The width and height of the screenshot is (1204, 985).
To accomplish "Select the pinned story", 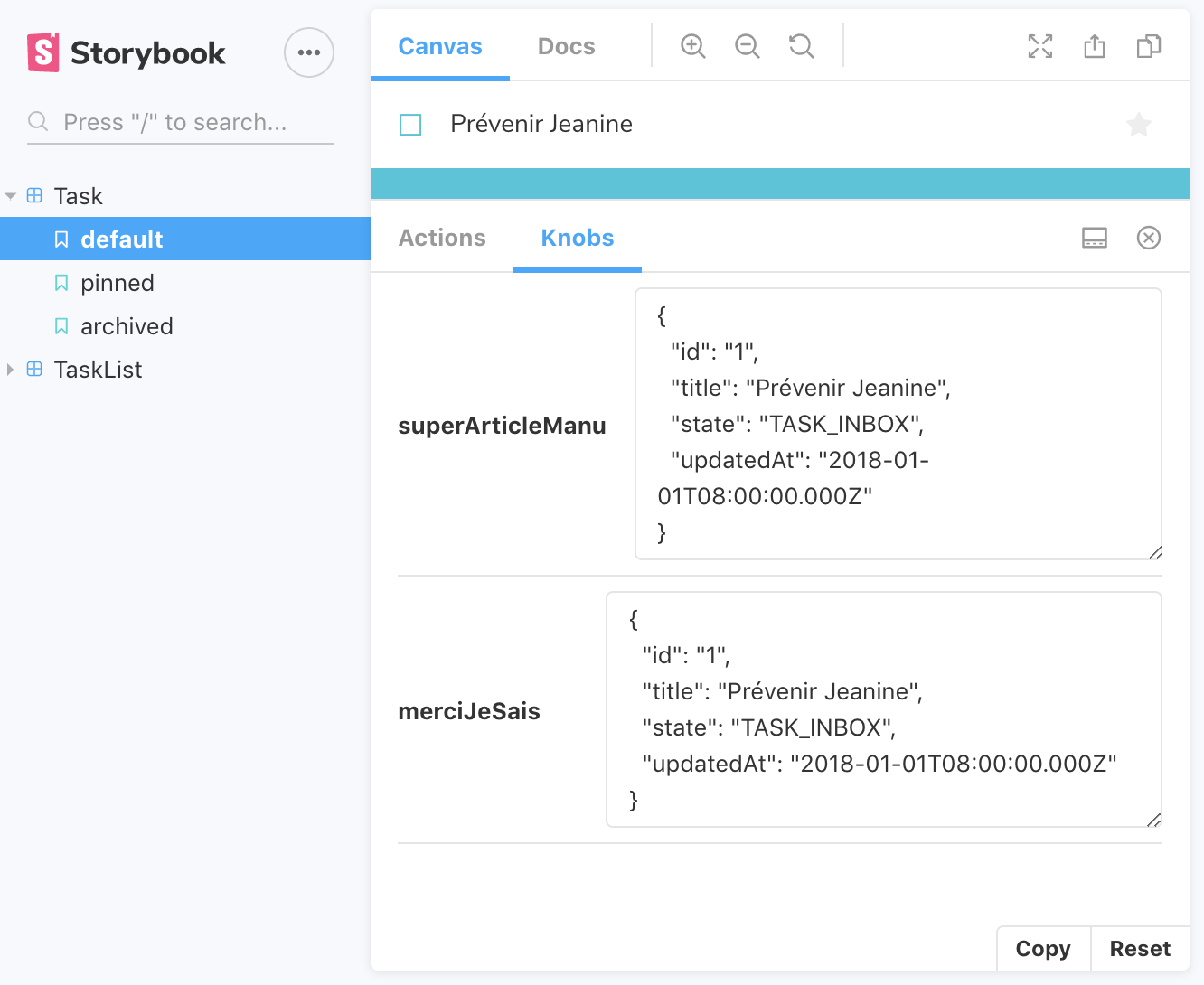I will point(118,283).
